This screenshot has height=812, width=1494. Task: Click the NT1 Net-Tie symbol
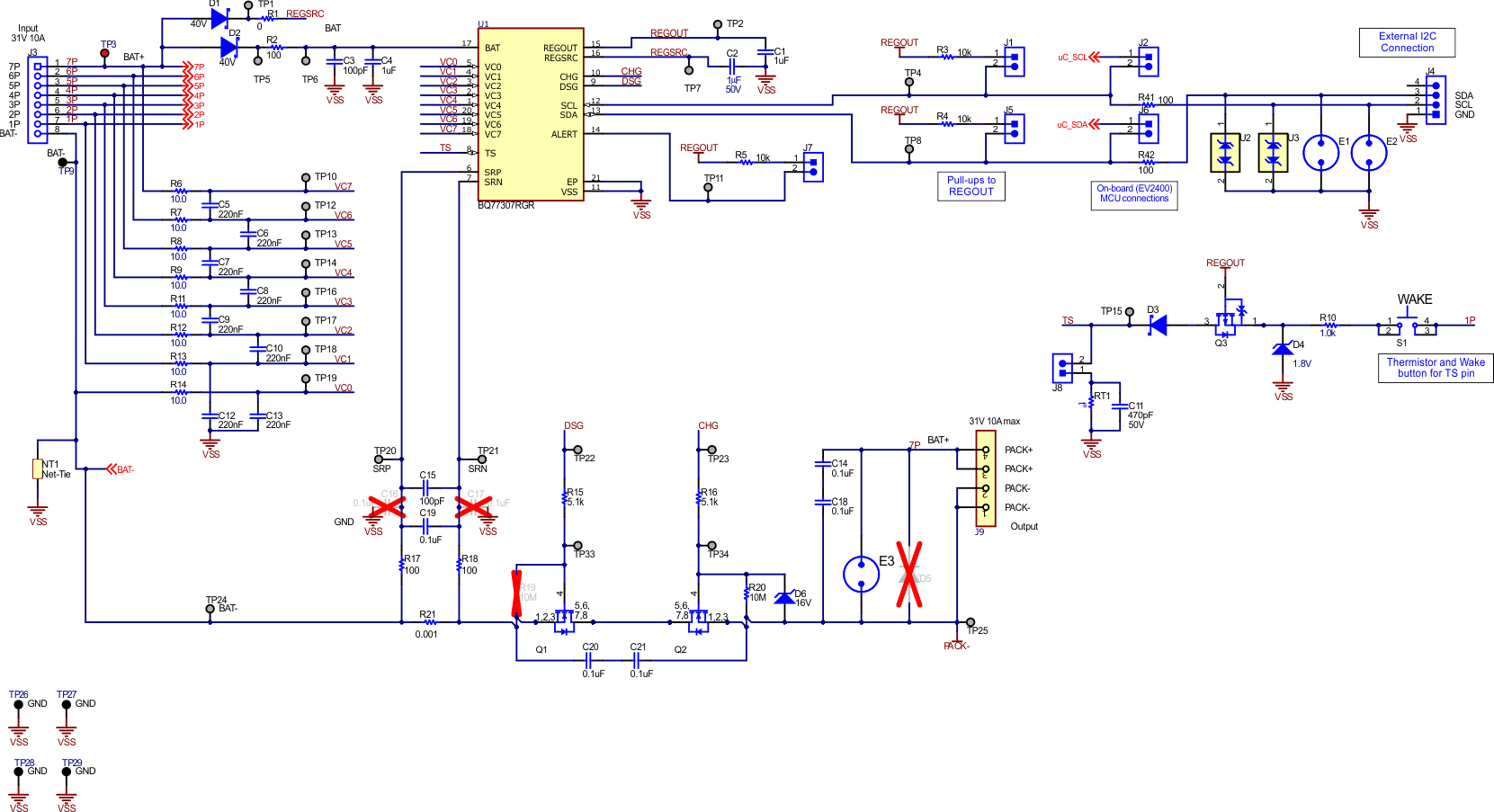pos(38,468)
